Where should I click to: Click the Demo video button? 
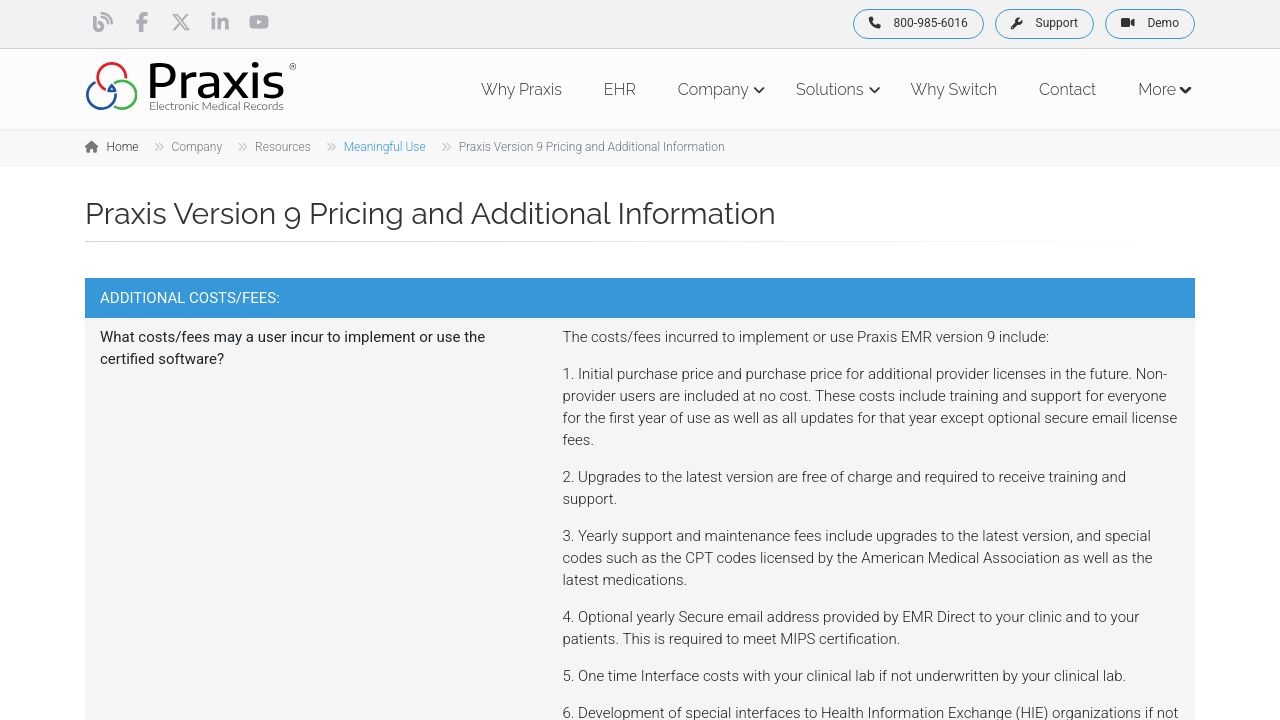tap(1149, 24)
